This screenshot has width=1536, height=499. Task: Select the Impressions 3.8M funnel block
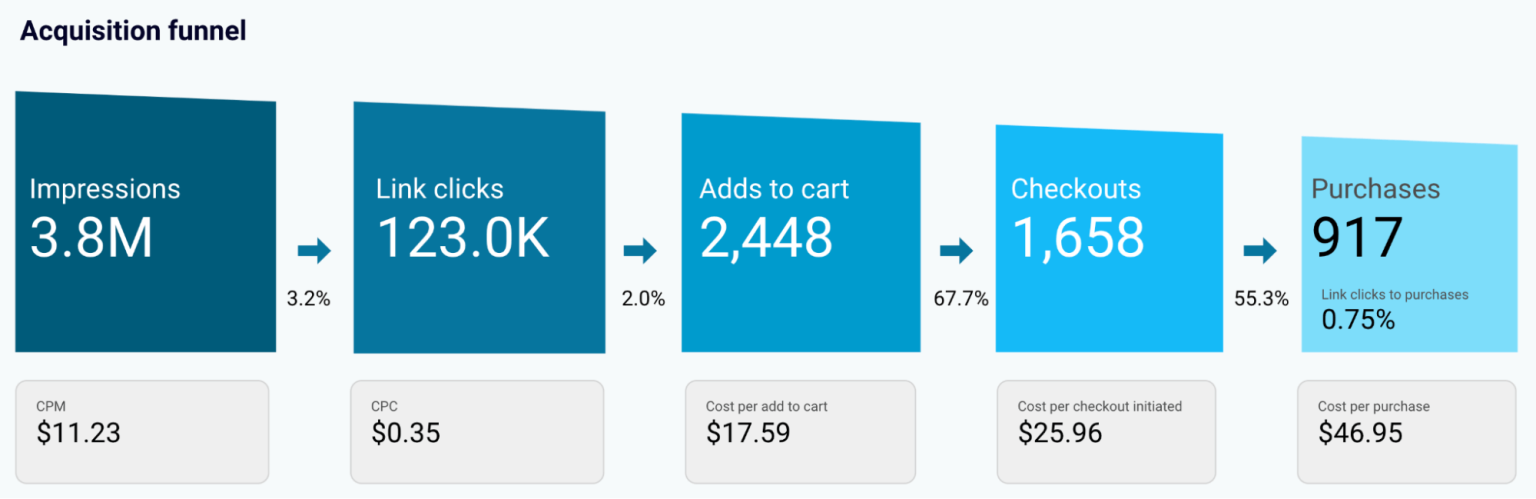pyautogui.click(x=146, y=222)
